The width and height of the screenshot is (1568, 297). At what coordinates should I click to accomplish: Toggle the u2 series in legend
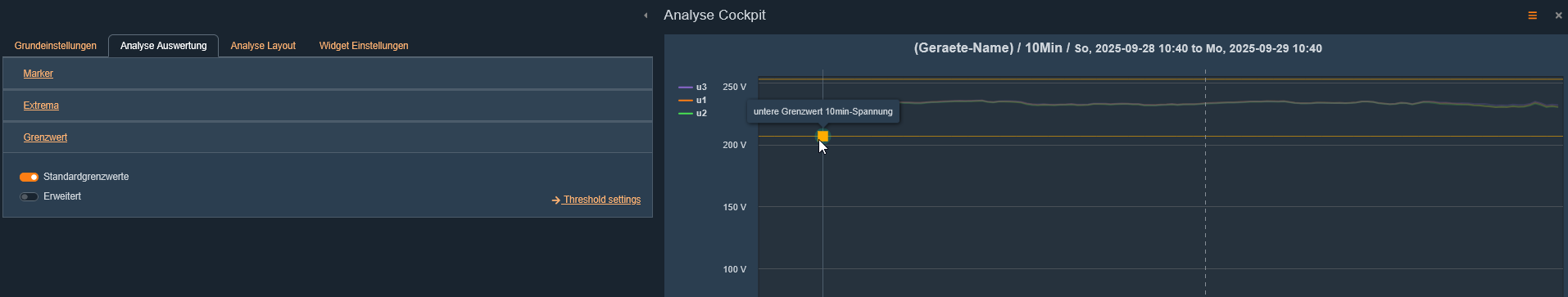tap(693, 113)
